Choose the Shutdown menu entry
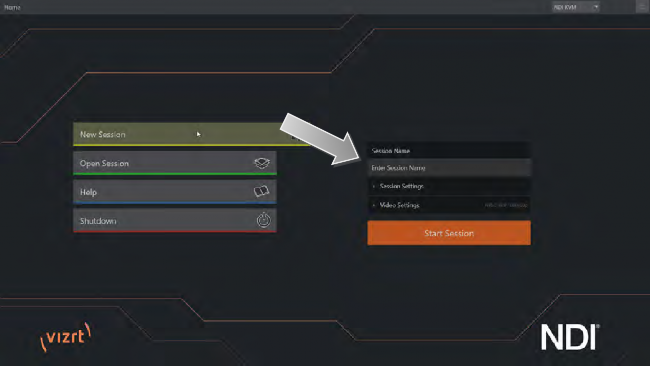This screenshot has height=366, width=650. coord(175,221)
